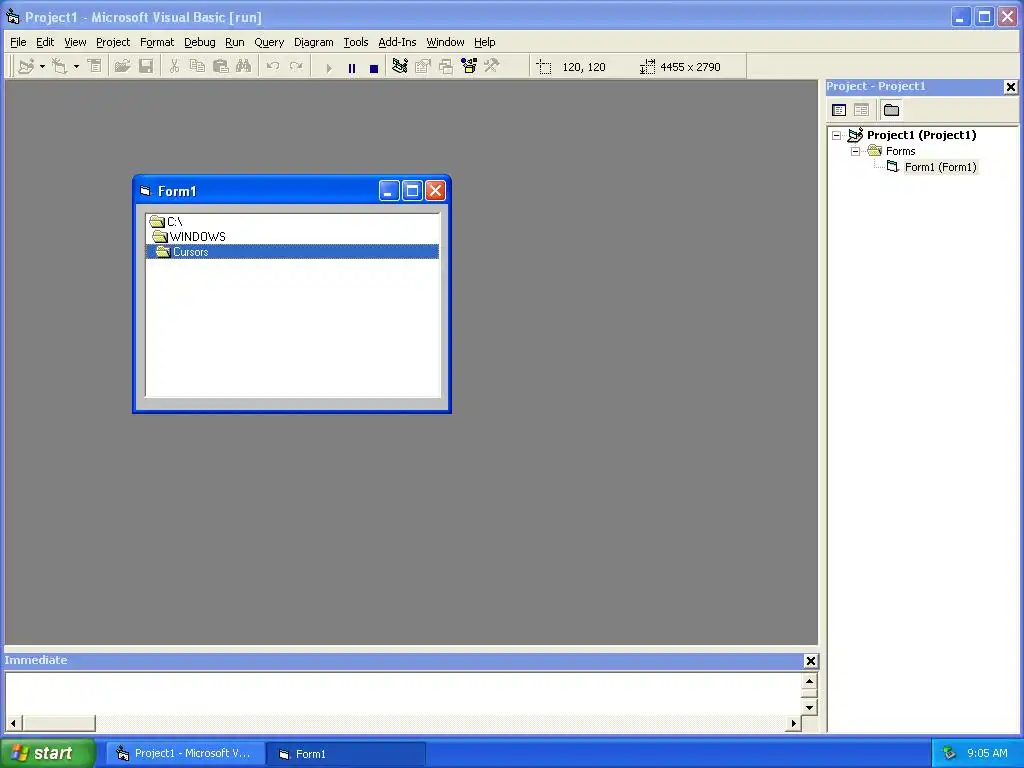This screenshot has width=1024, height=768.
Task: Select the Cursors folder in Form1 list
Action: tap(292, 251)
